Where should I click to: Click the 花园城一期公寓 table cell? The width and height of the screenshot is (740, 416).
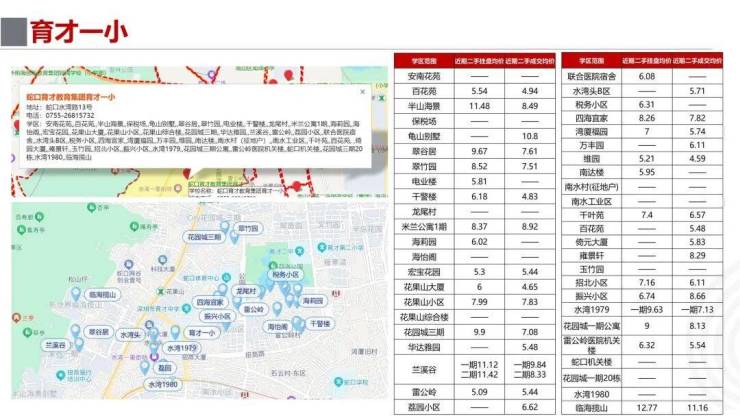click(591, 326)
